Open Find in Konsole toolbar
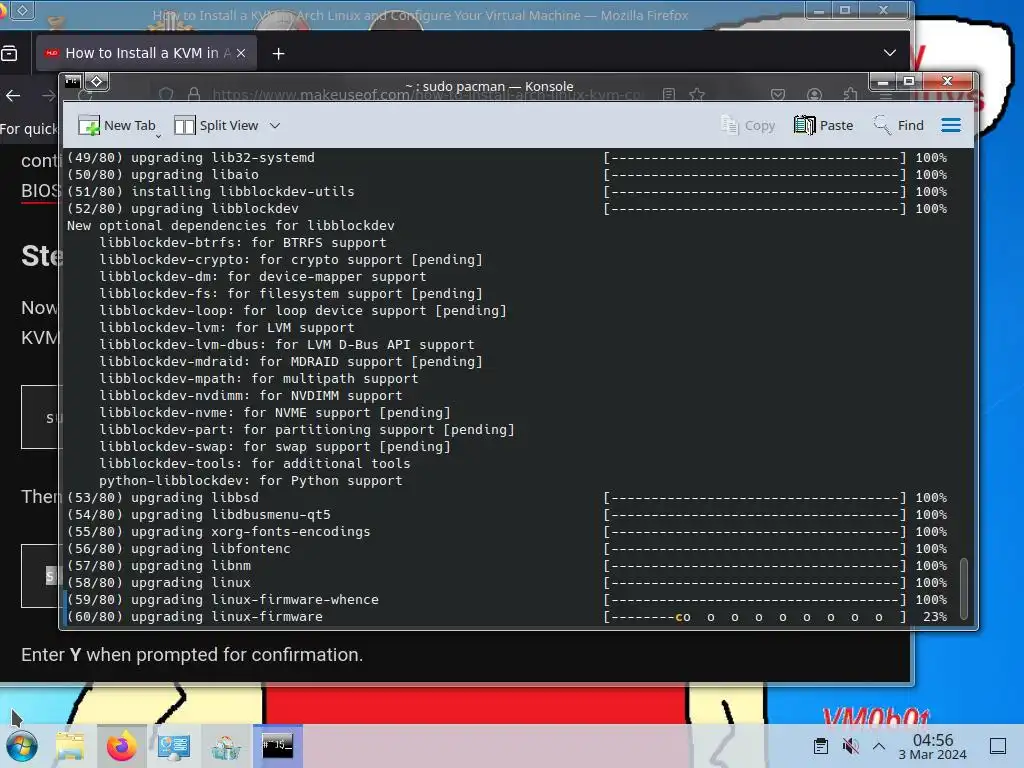 (x=899, y=125)
